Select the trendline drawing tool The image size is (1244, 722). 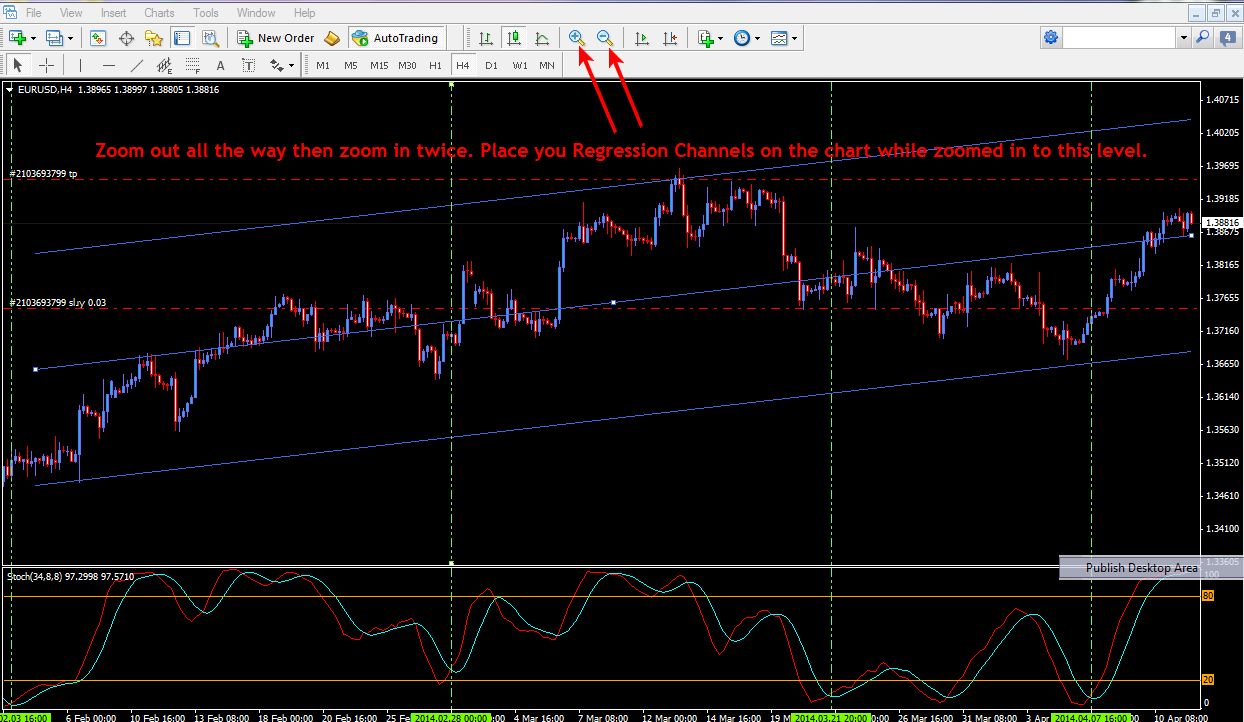click(x=137, y=66)
